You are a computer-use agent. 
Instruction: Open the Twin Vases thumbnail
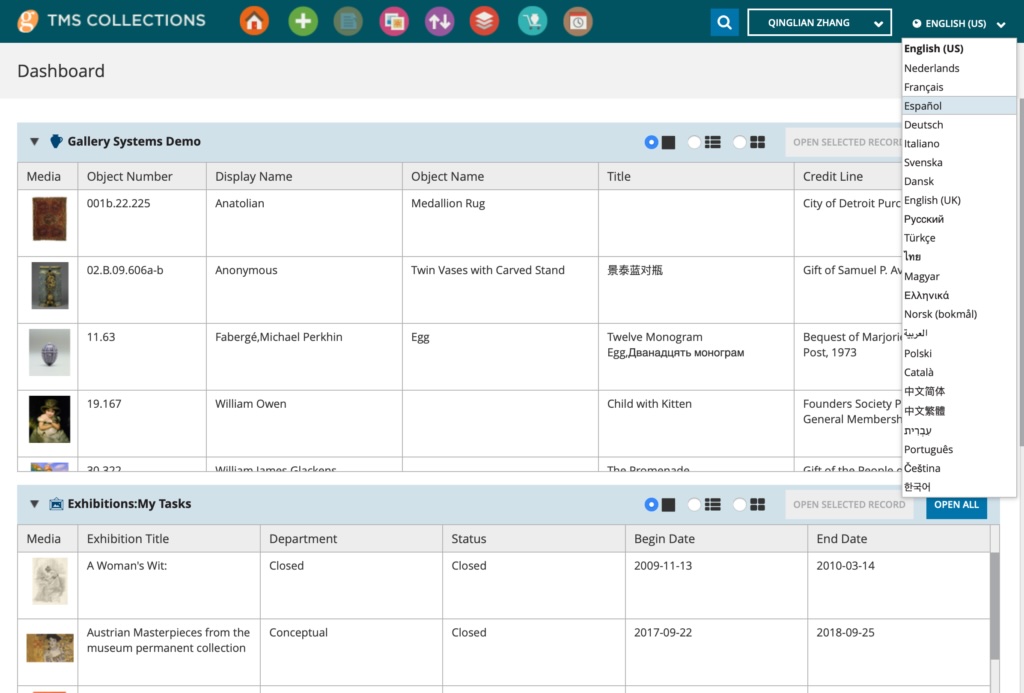click(50, 286)
